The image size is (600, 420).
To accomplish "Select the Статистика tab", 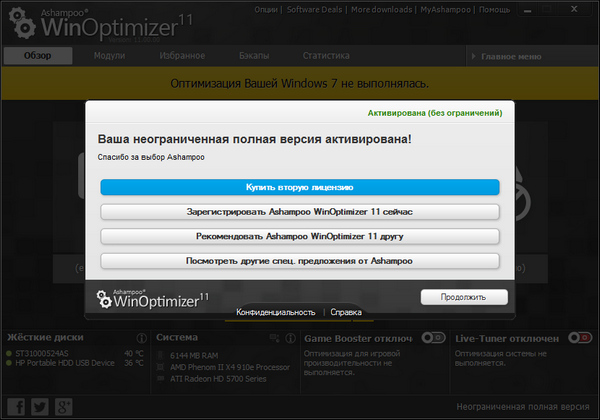I will pos(326,57).
